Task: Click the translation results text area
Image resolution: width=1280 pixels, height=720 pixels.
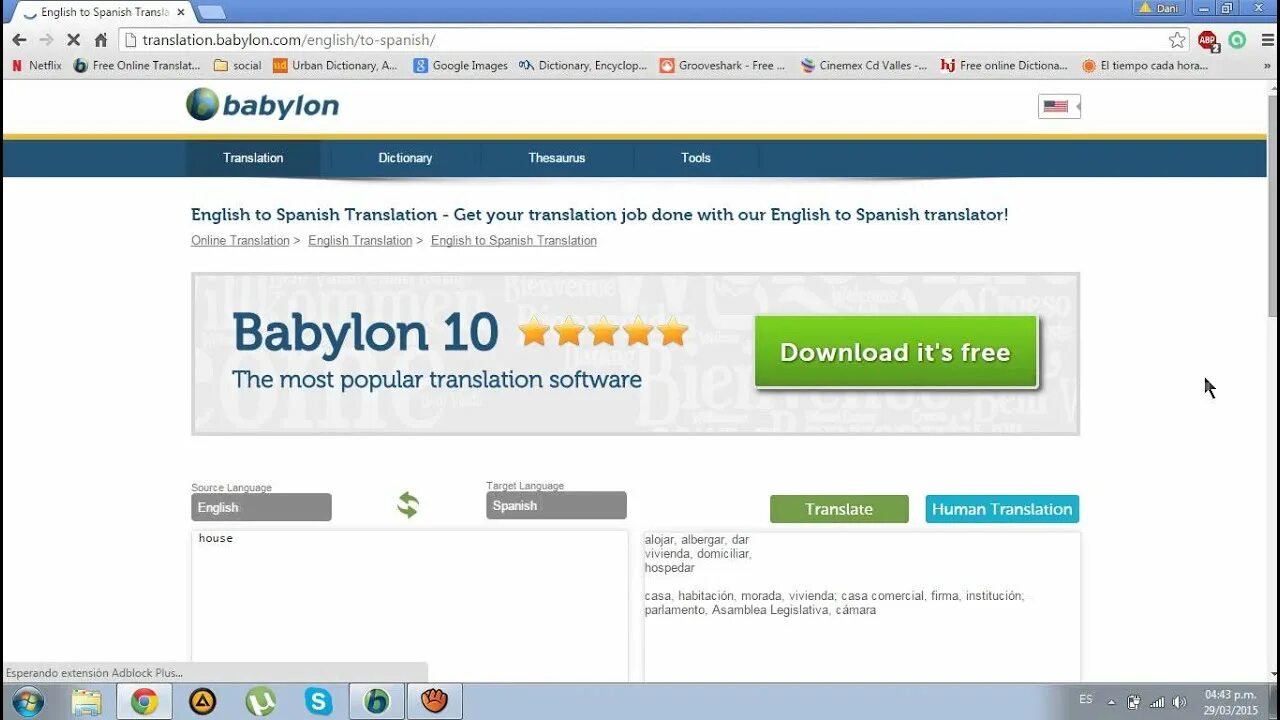Action: pos(862,606)
